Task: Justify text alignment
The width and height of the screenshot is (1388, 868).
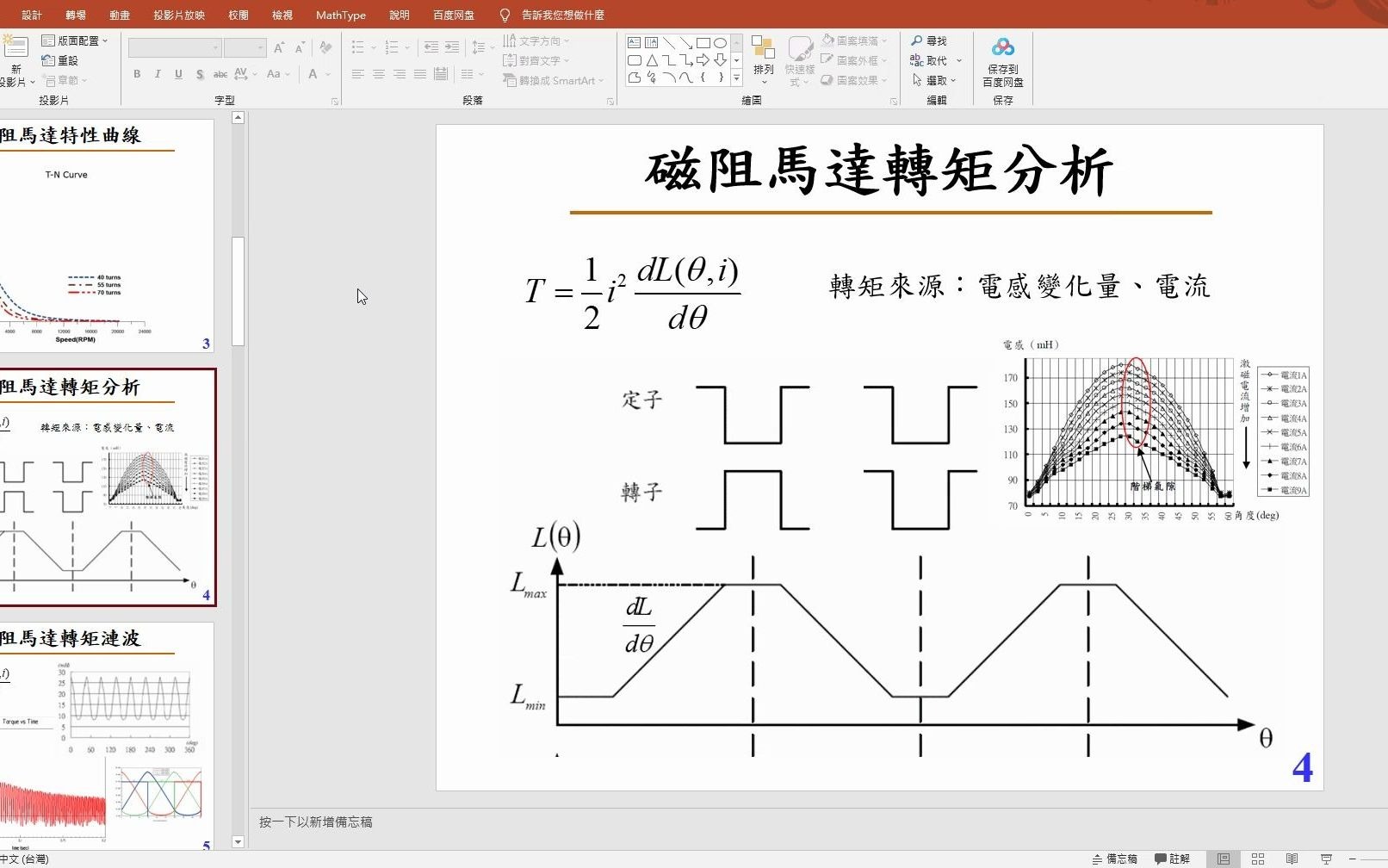Action: (419, 74)
